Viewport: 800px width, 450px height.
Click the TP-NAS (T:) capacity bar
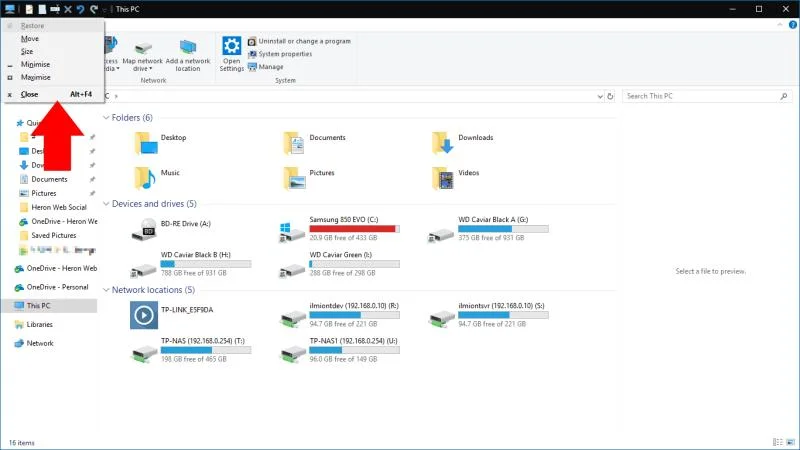pyautogui.click(x=206, y=351)
